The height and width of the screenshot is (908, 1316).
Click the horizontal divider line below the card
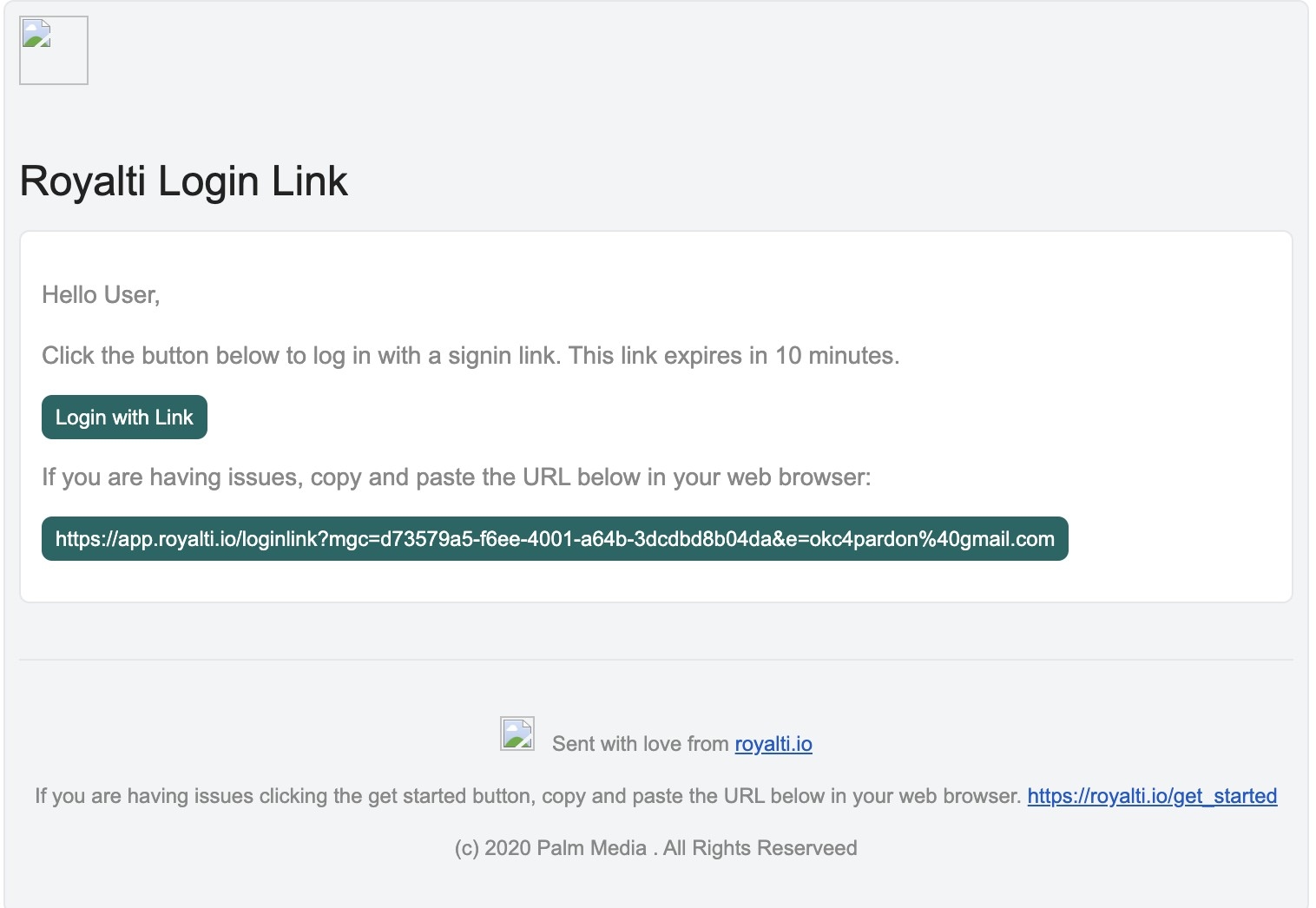(x=656, y=660)
